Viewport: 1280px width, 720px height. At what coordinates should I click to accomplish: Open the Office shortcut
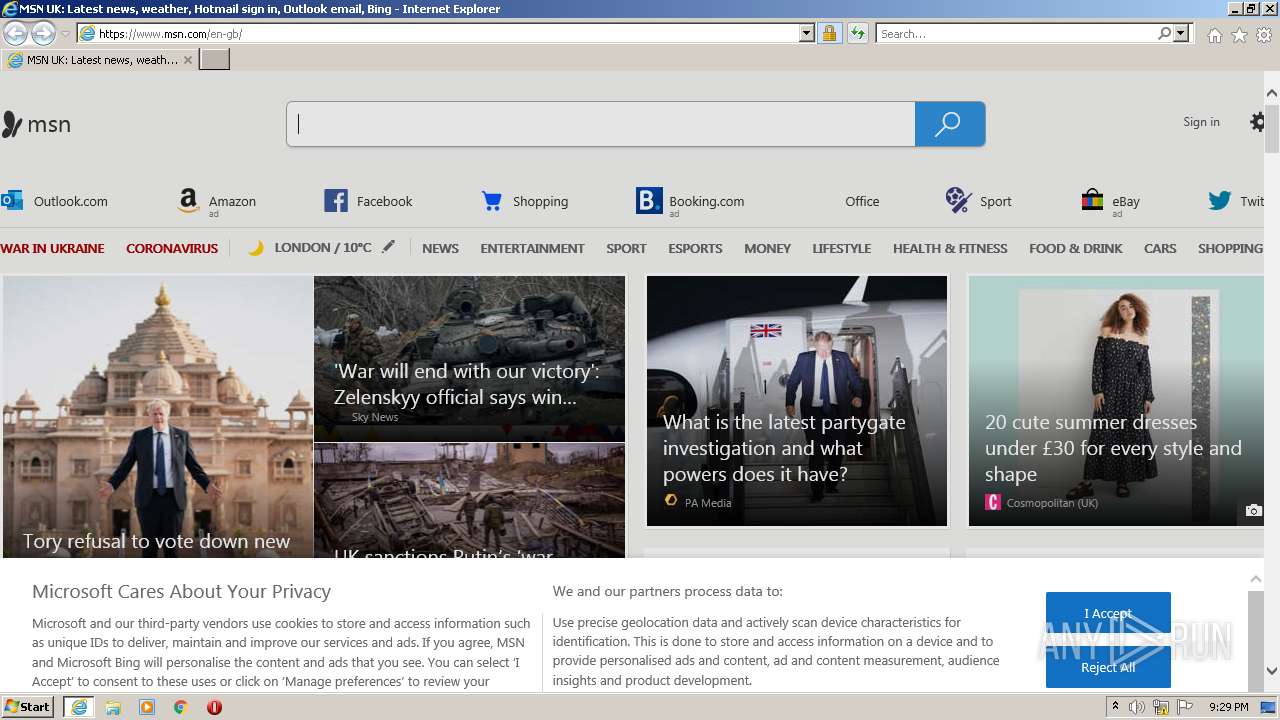coord(862,201)
